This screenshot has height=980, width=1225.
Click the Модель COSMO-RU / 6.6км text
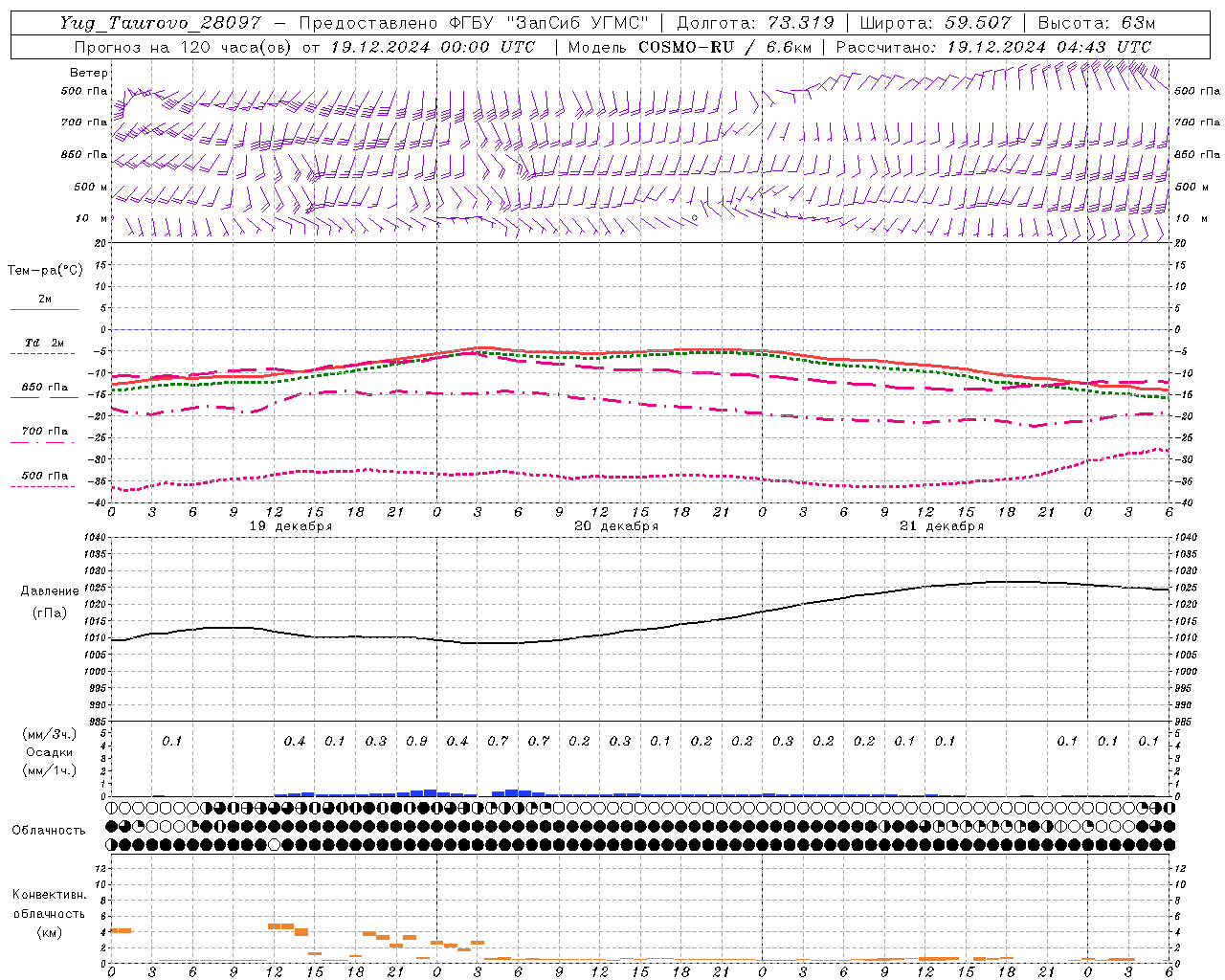click(690, 47)
